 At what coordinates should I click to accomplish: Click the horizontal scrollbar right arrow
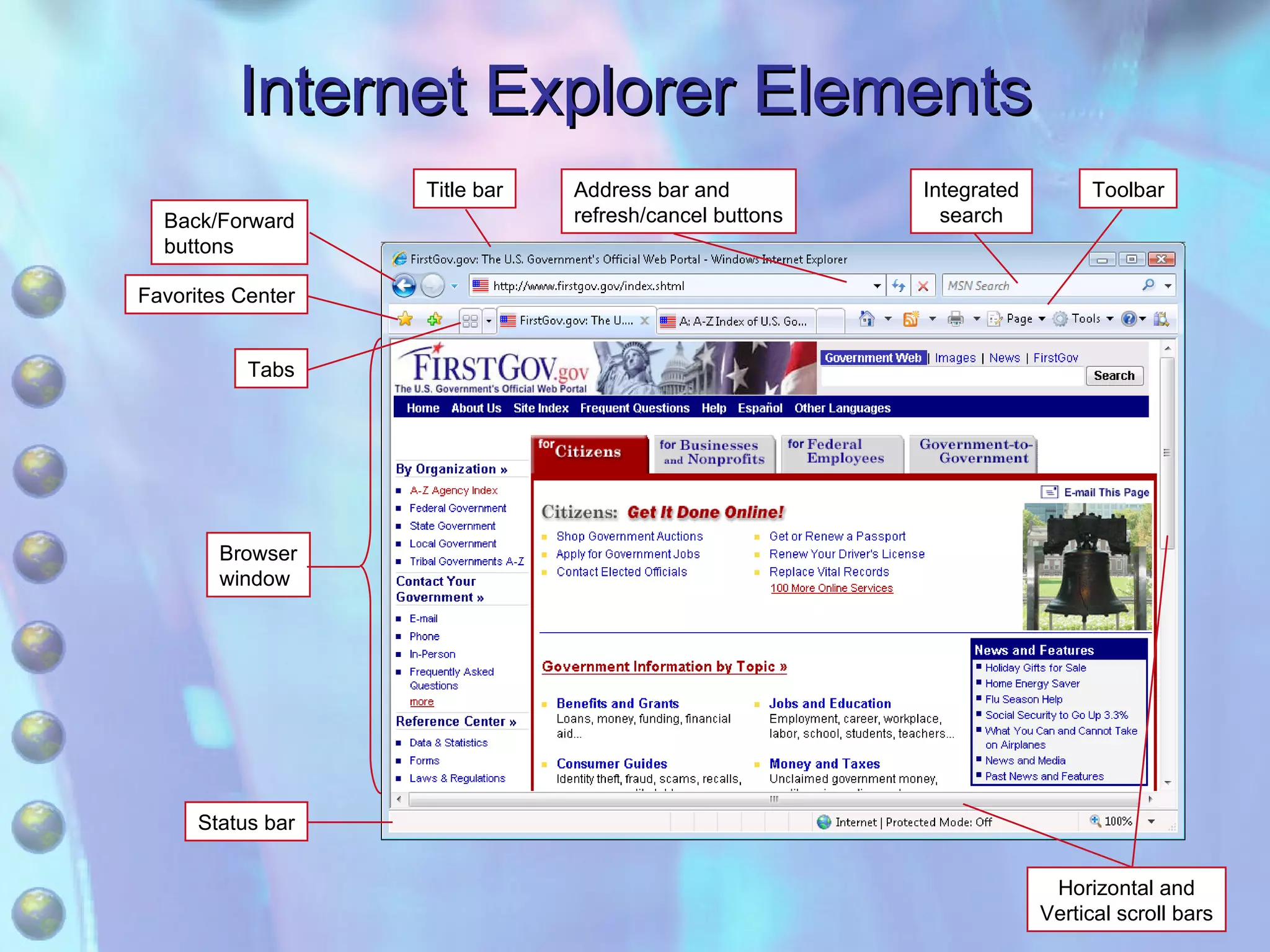point(1150,799)
